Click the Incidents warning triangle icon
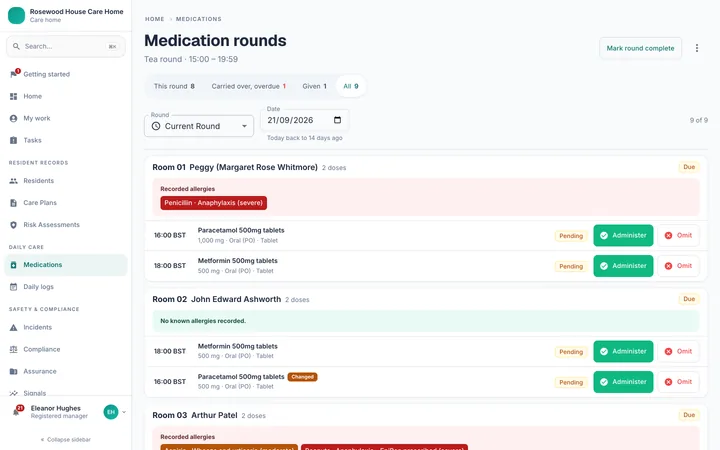This screenshot has height=450, width=720. click(x=13, y=327)
